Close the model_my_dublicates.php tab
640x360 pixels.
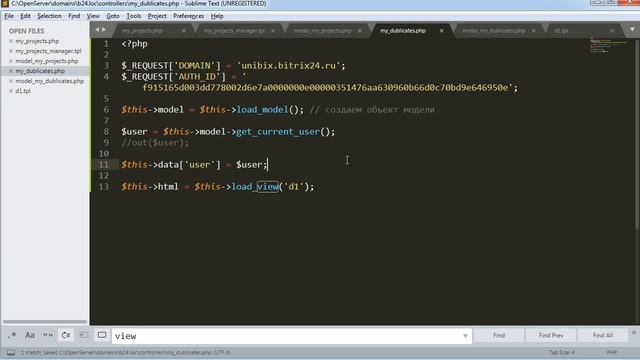[x=533, y=31]
